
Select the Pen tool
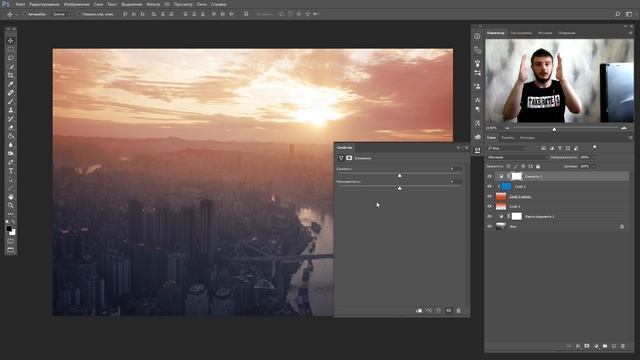coord(11,162)
